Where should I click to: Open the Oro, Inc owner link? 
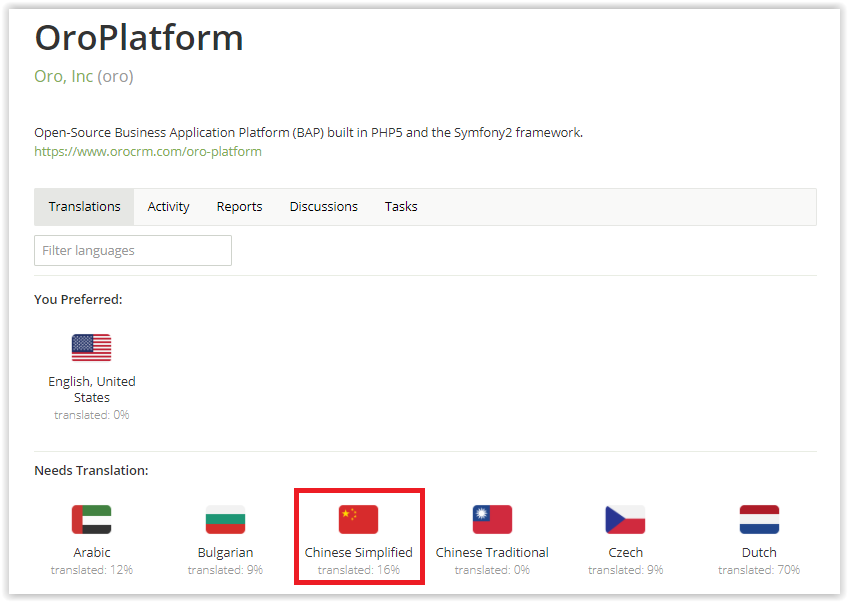pos(63,76)
